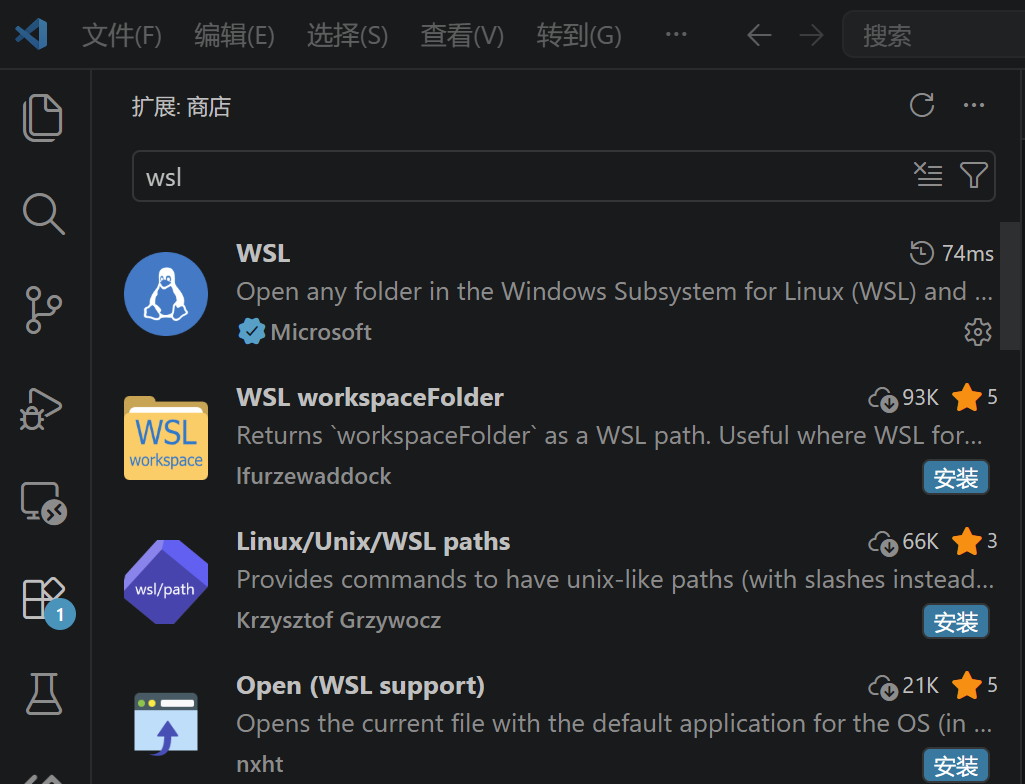The image size is (1025, 784).
Task: Go forward with the right arrow
Action: point(811,35)
